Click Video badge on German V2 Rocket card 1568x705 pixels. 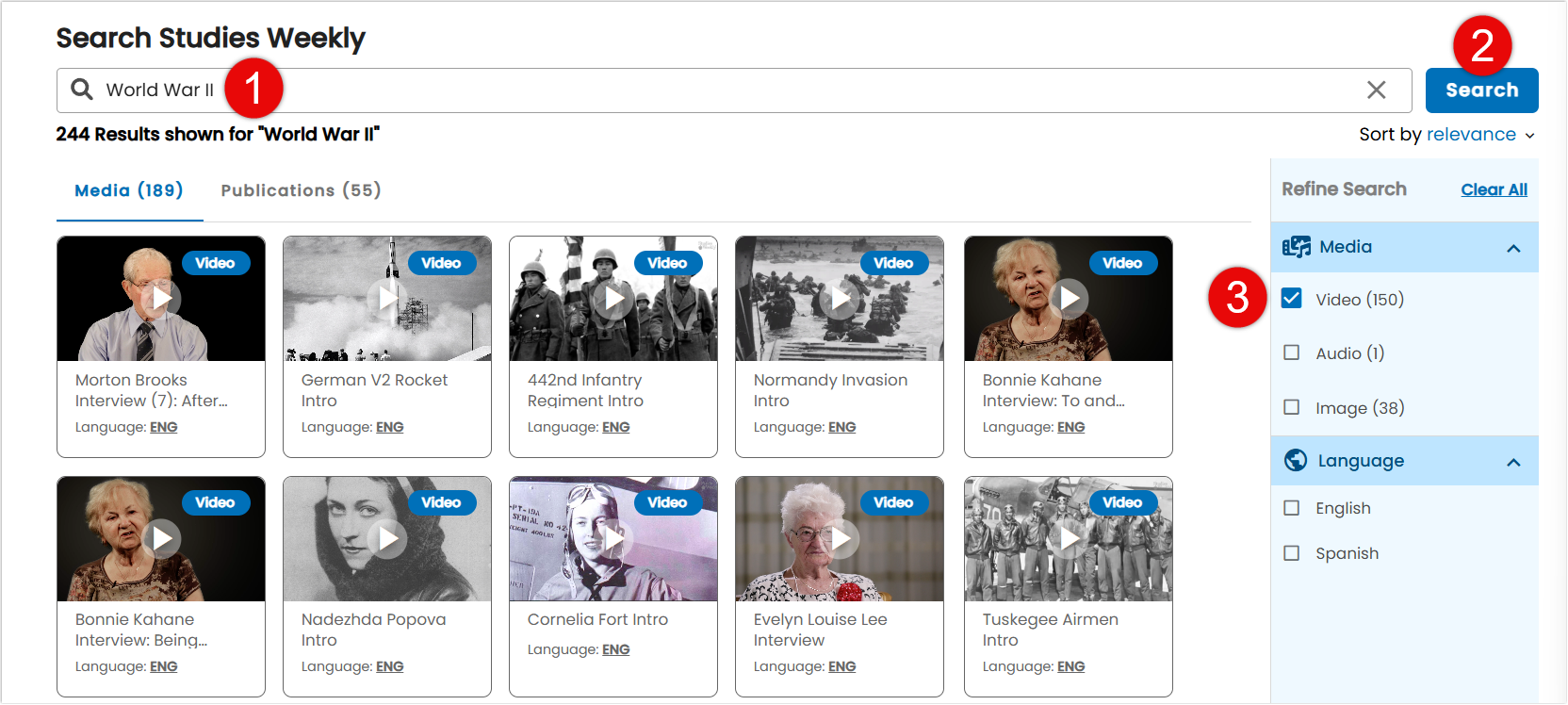[x=441, y=263]
